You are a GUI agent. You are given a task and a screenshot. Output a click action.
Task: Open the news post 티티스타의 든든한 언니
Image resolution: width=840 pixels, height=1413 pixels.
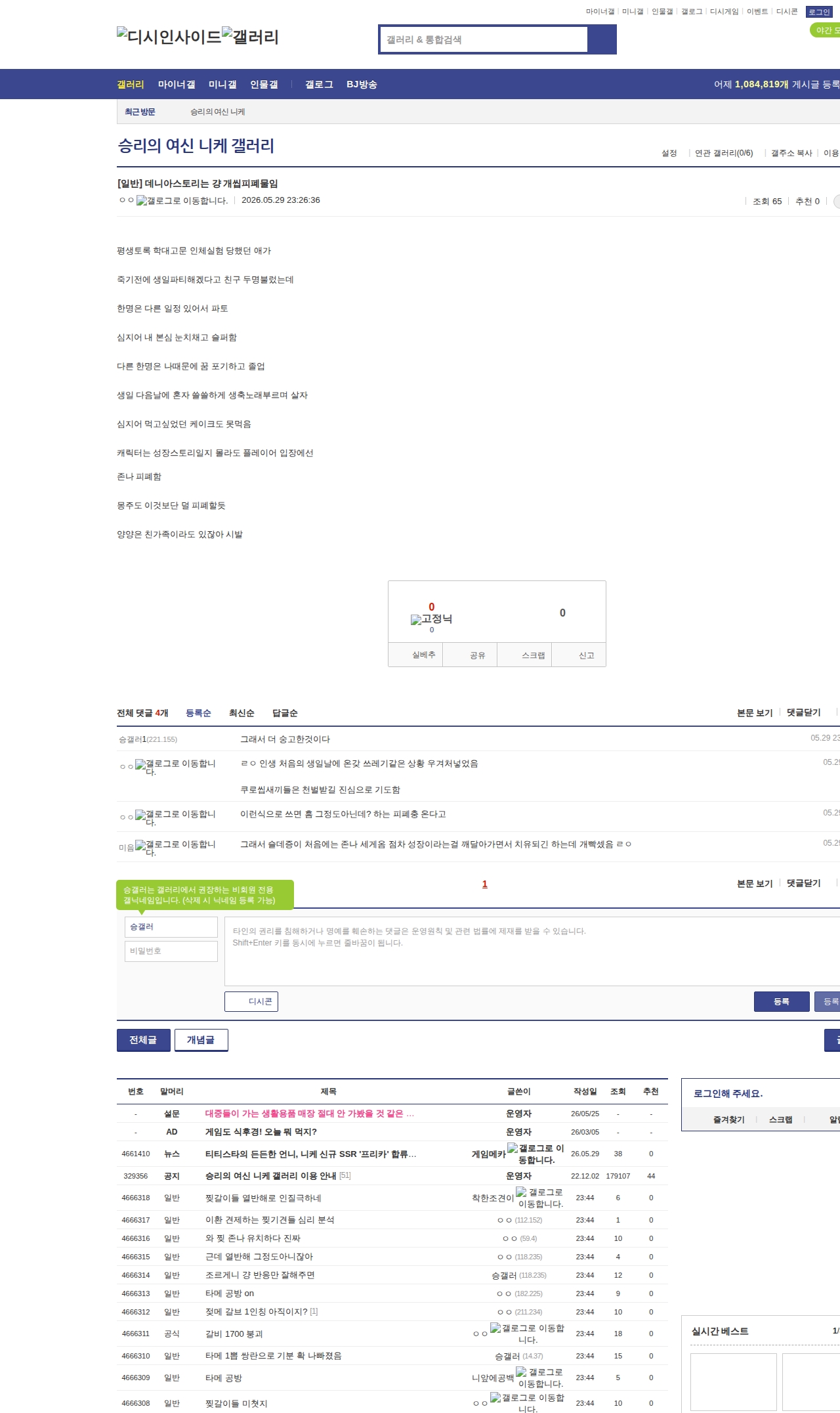311,1154
